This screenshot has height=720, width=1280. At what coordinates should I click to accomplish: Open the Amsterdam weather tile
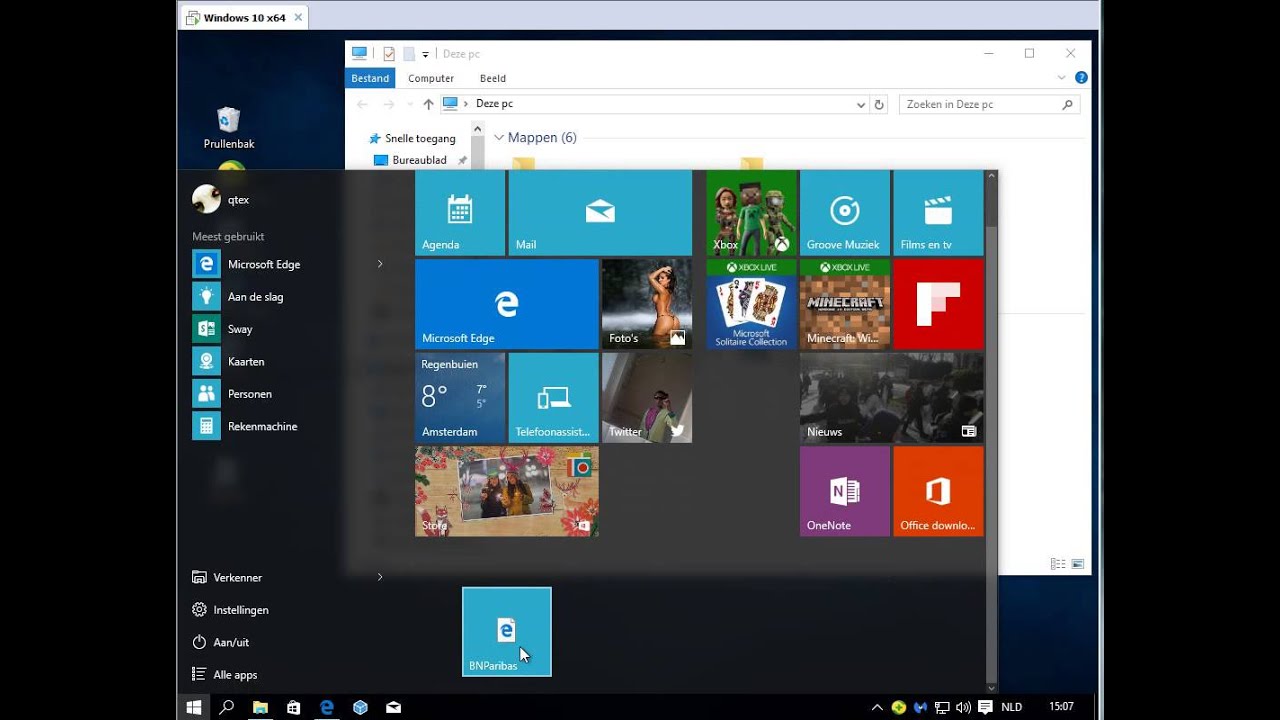pos(460,397)
